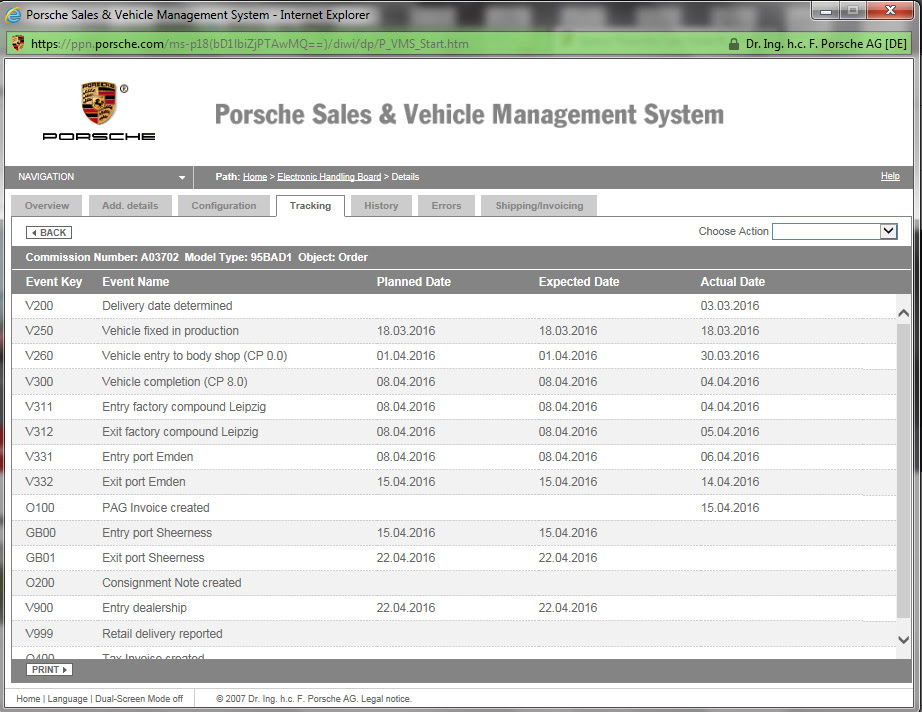
Task: Click the PRINT button
Action: pos(49,670)
